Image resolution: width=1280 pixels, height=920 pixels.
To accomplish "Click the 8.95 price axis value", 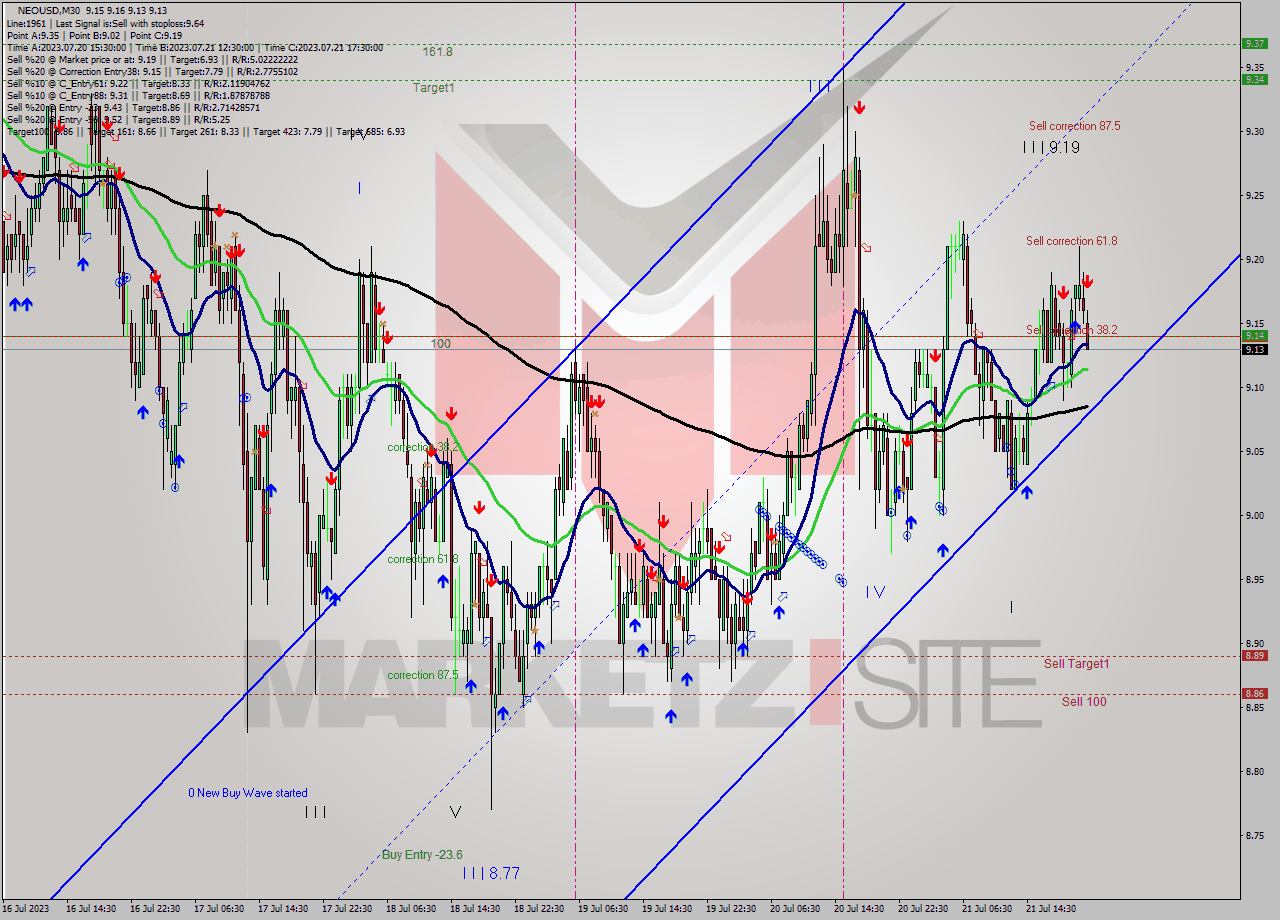I will (x=1255, y=580).
